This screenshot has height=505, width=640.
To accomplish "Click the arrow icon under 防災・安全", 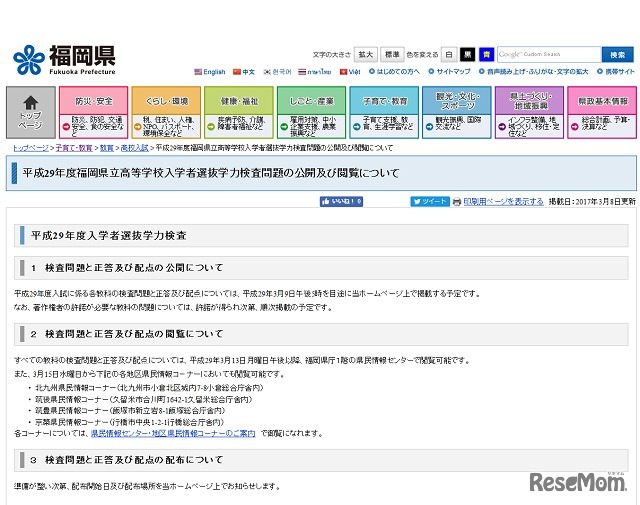I will coord(66,127).
